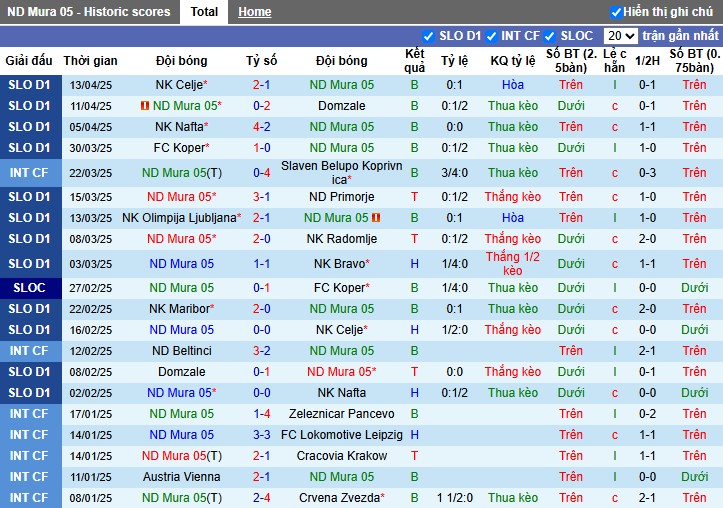Uncheck the SLO D1 filter checkbox

(x=428, y=36)
